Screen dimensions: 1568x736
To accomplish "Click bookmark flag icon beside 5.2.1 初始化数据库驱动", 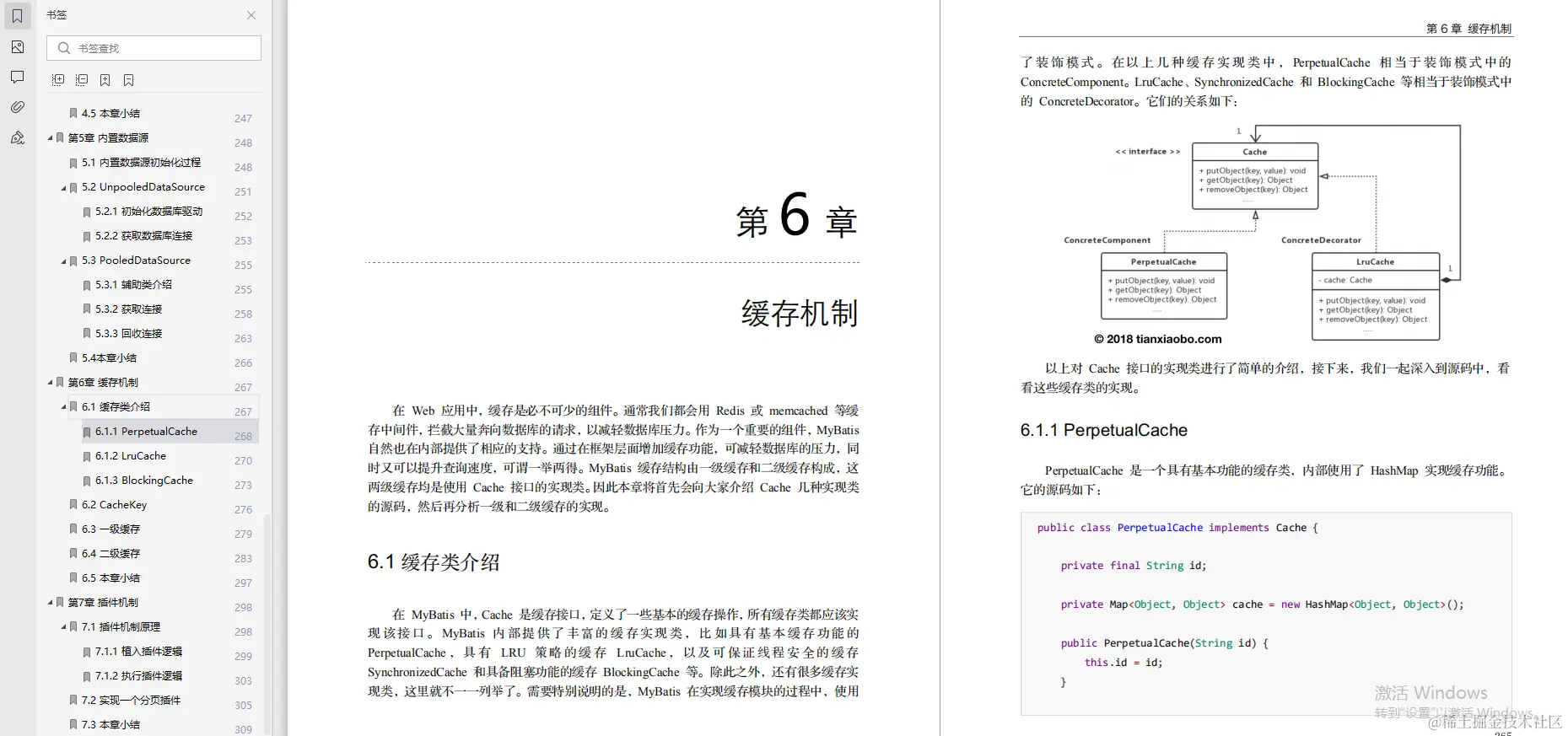I will point(87,212).
